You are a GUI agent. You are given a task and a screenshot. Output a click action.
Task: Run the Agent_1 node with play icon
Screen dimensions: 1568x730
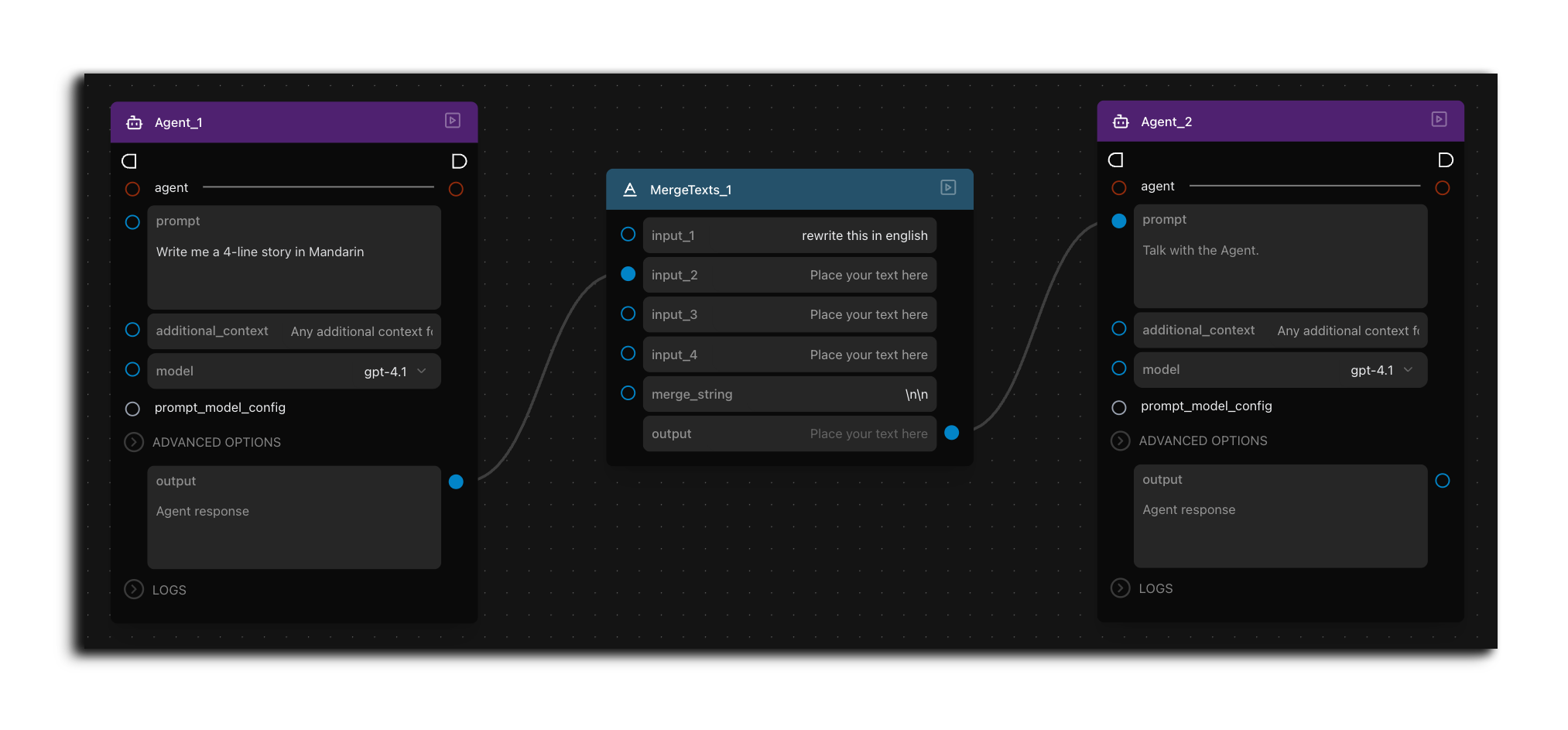tap(453, 121)
